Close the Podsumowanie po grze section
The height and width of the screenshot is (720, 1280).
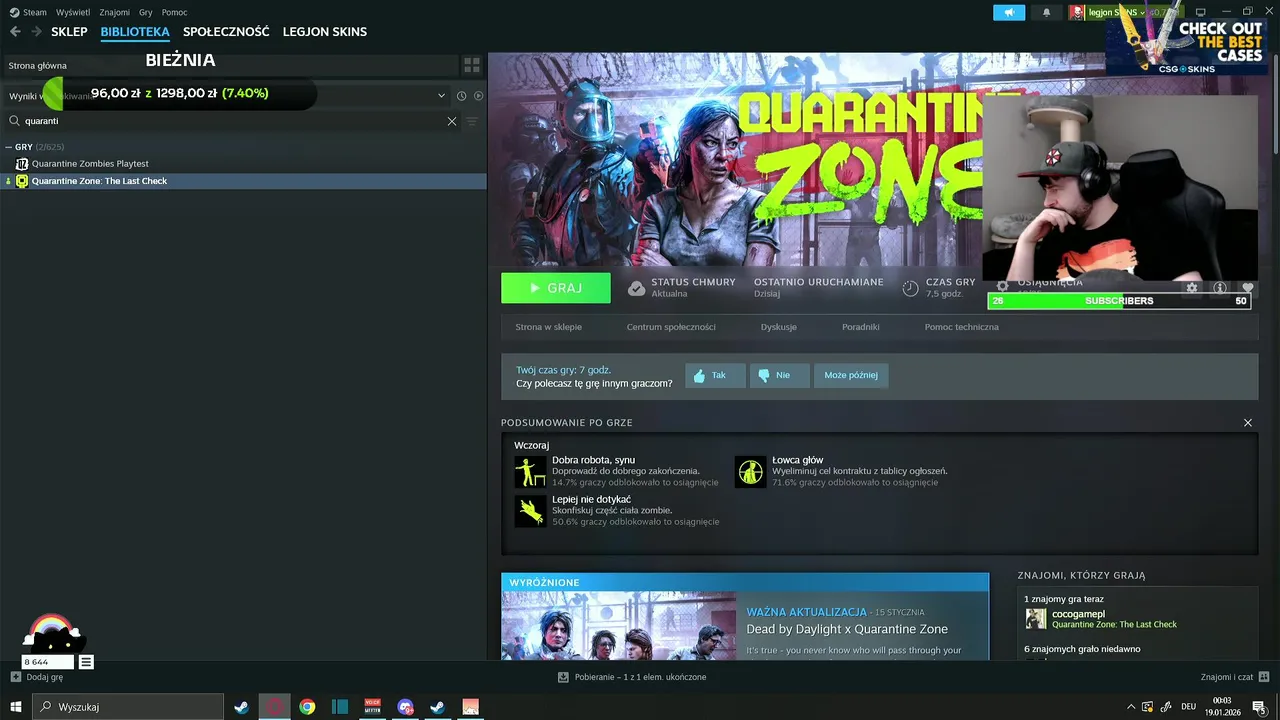click(x=1248, y=423)
